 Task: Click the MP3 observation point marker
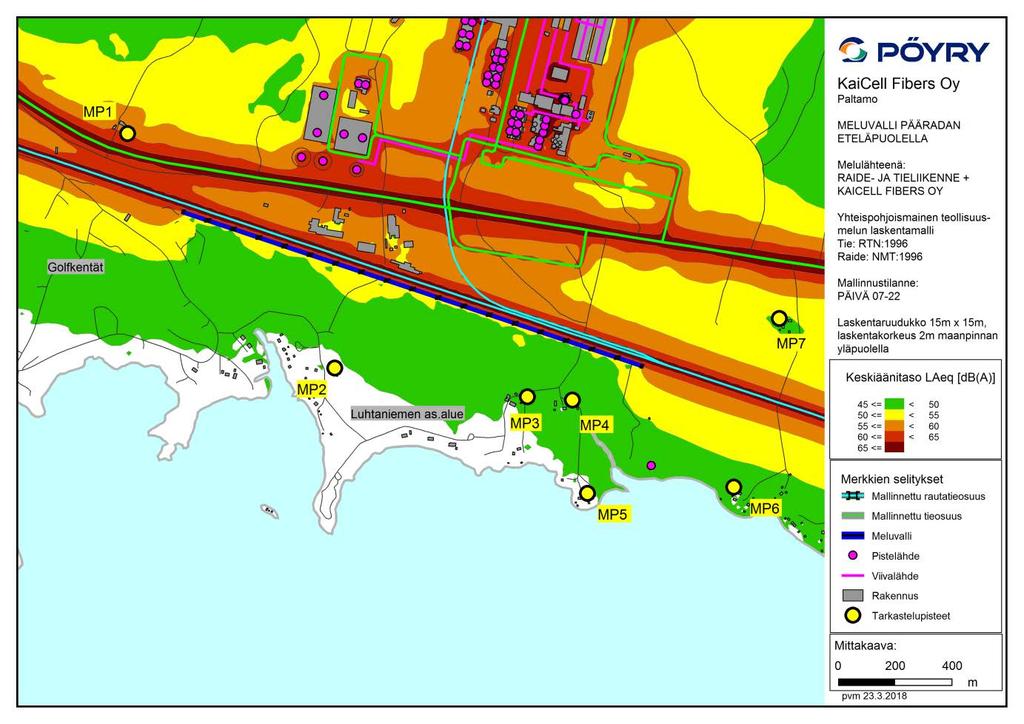[527, 397]
